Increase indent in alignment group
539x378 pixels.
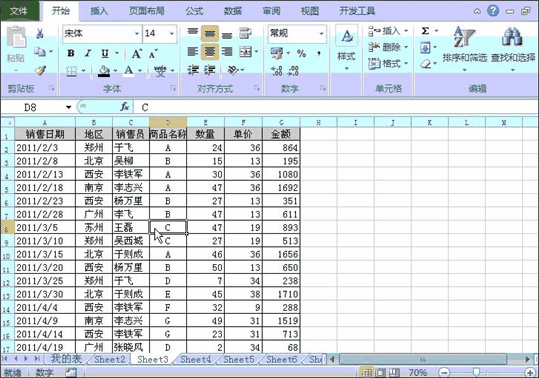tap(210, 70)
